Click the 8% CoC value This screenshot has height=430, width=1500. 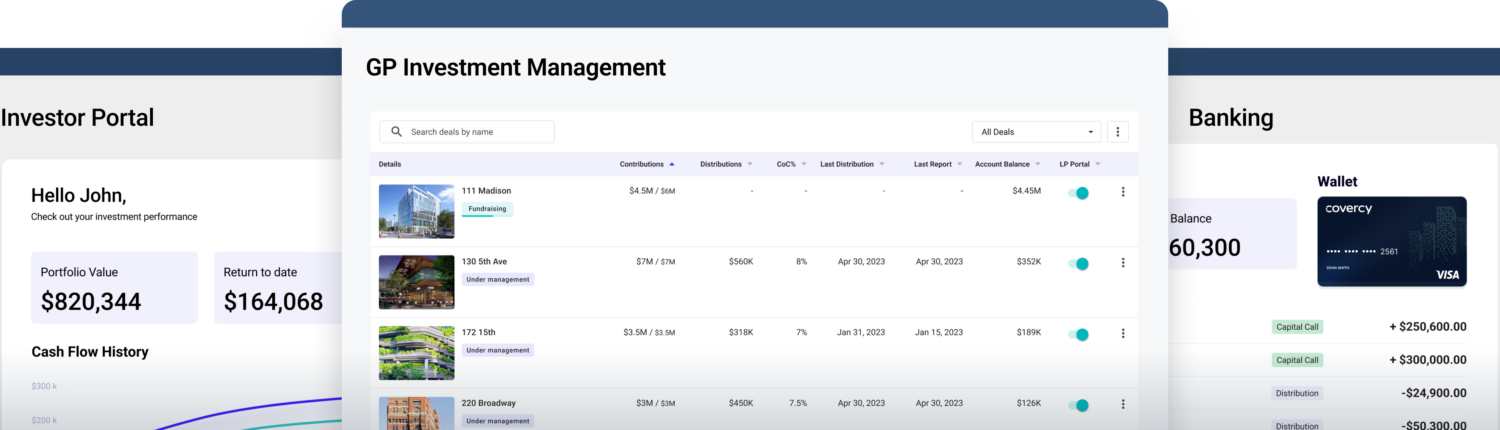[x=801, y=262]
